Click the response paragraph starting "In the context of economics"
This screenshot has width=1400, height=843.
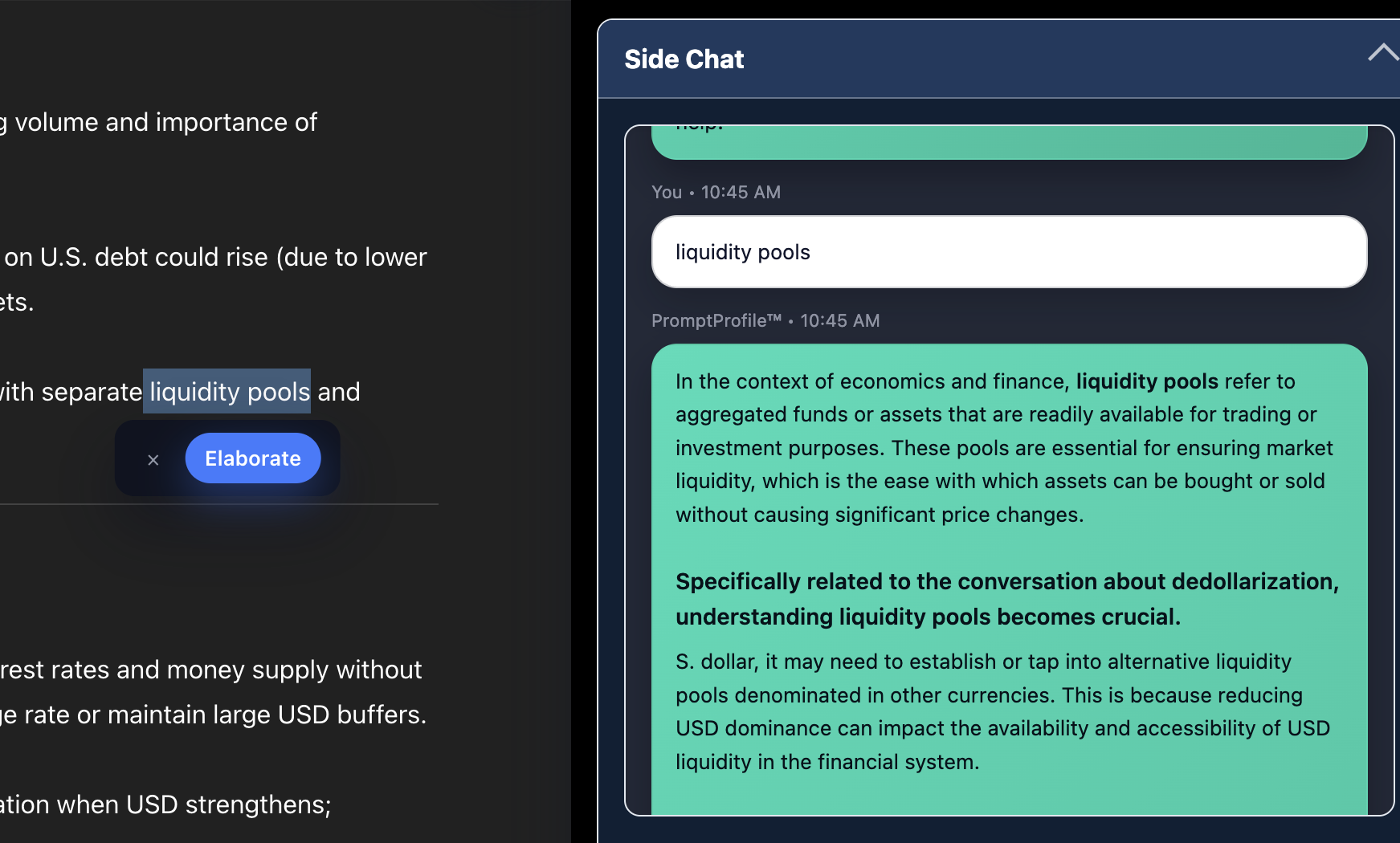pos(1004,448)
